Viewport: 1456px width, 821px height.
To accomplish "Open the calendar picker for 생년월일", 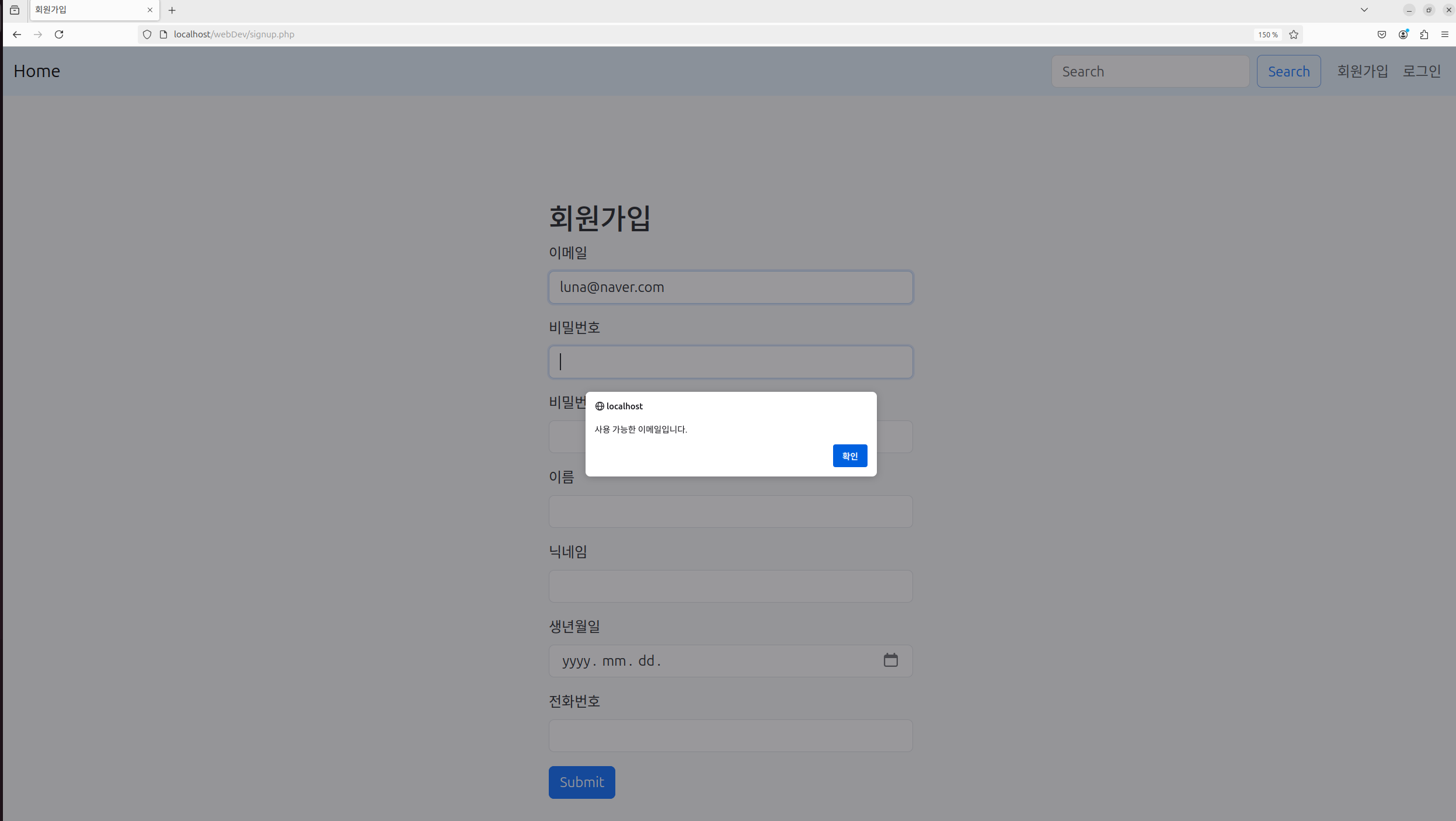I will [889, 660].
